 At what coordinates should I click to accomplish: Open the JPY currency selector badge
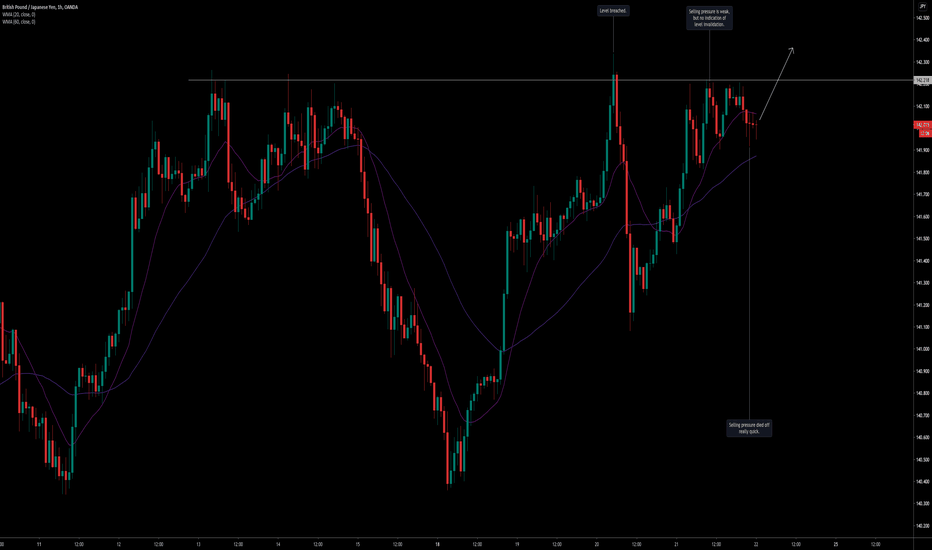pos(922,6)
